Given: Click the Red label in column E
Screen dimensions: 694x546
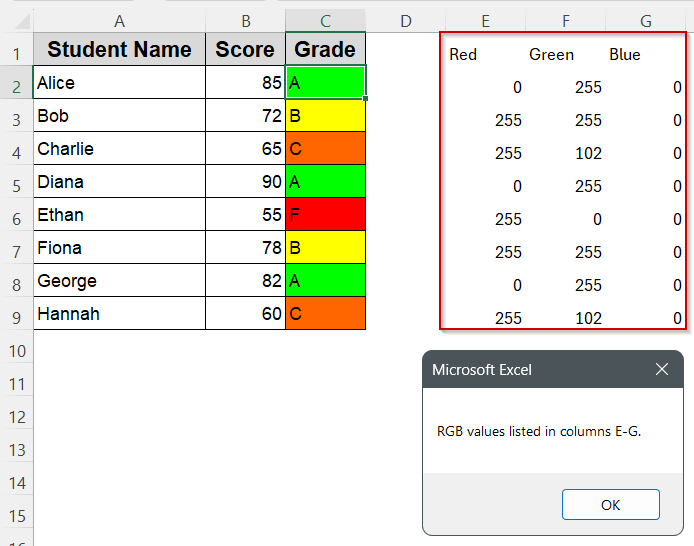Looking at the screenshot, I should tap(463, 54).
